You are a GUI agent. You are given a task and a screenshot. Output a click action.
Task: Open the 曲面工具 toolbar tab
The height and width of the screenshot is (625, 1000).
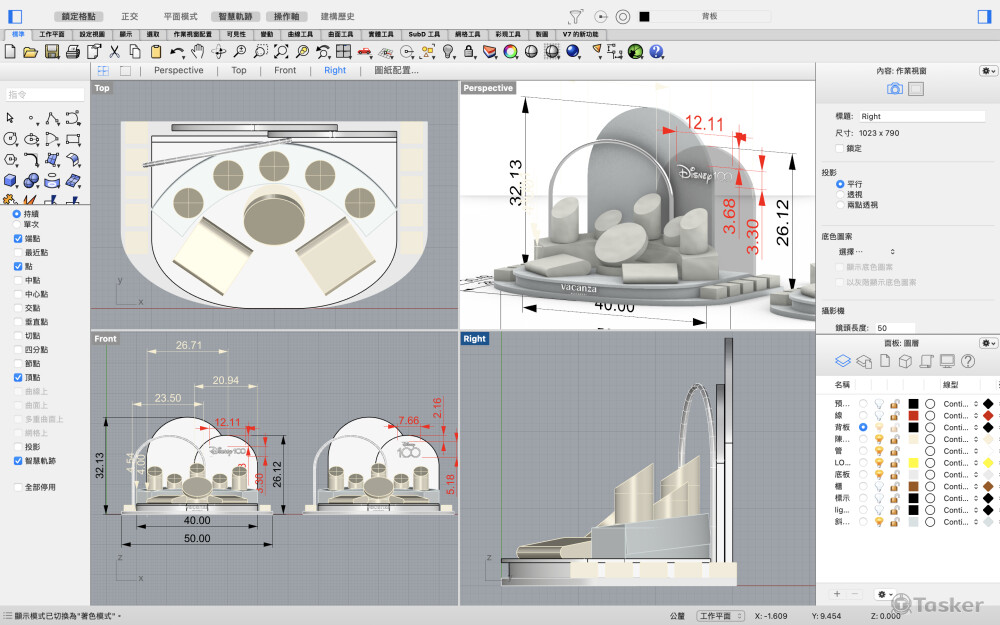point(342,34)
